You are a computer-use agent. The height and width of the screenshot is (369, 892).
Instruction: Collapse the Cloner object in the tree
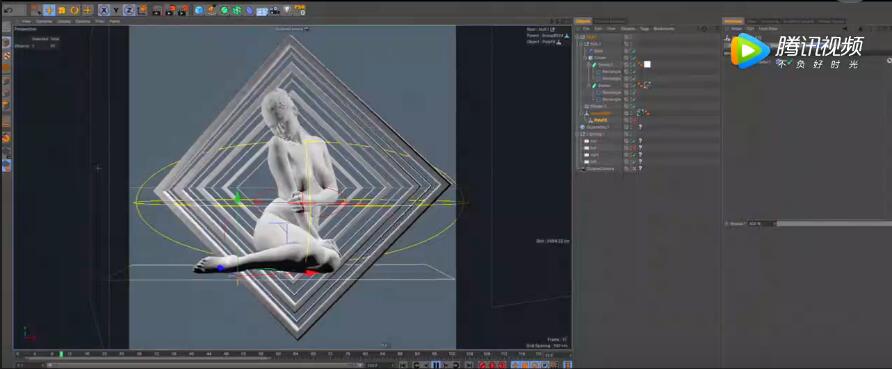(x=585, y=58)
